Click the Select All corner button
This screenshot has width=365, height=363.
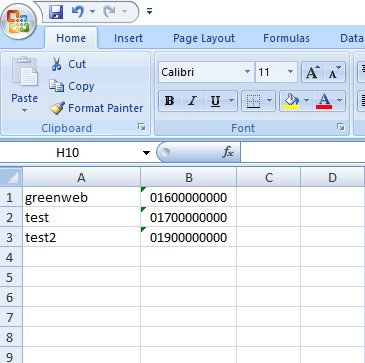coord(11,177)
